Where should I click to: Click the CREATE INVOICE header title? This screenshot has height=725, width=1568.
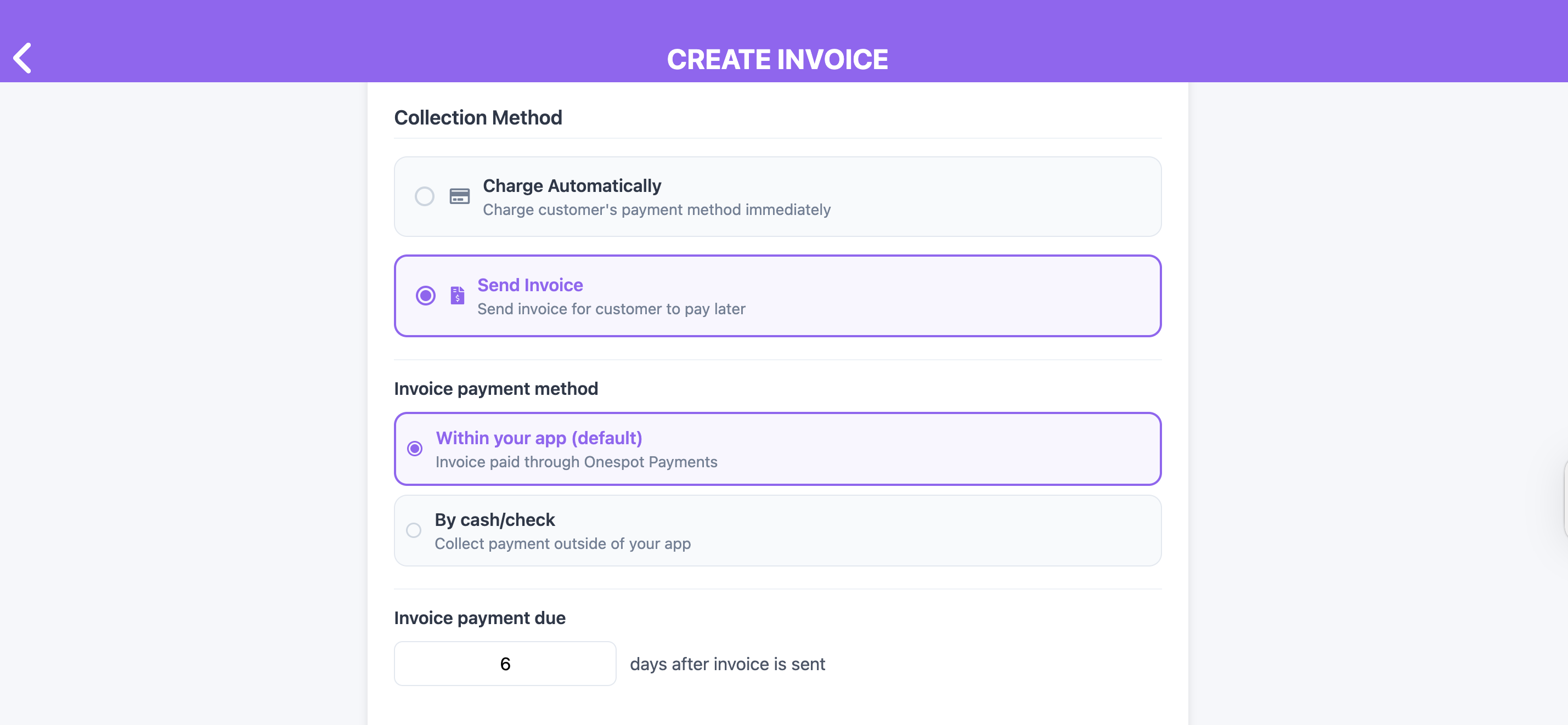[x=777, y=60]
